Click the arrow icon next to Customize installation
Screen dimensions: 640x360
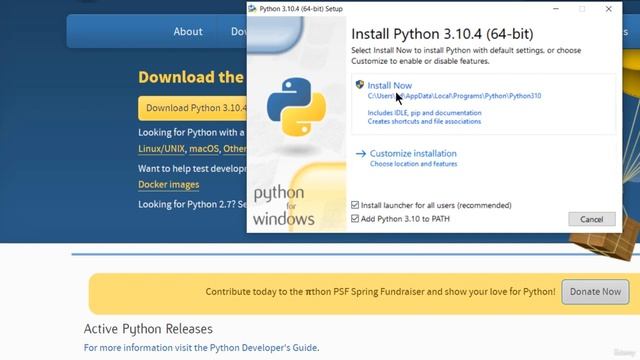pos(360,154)
